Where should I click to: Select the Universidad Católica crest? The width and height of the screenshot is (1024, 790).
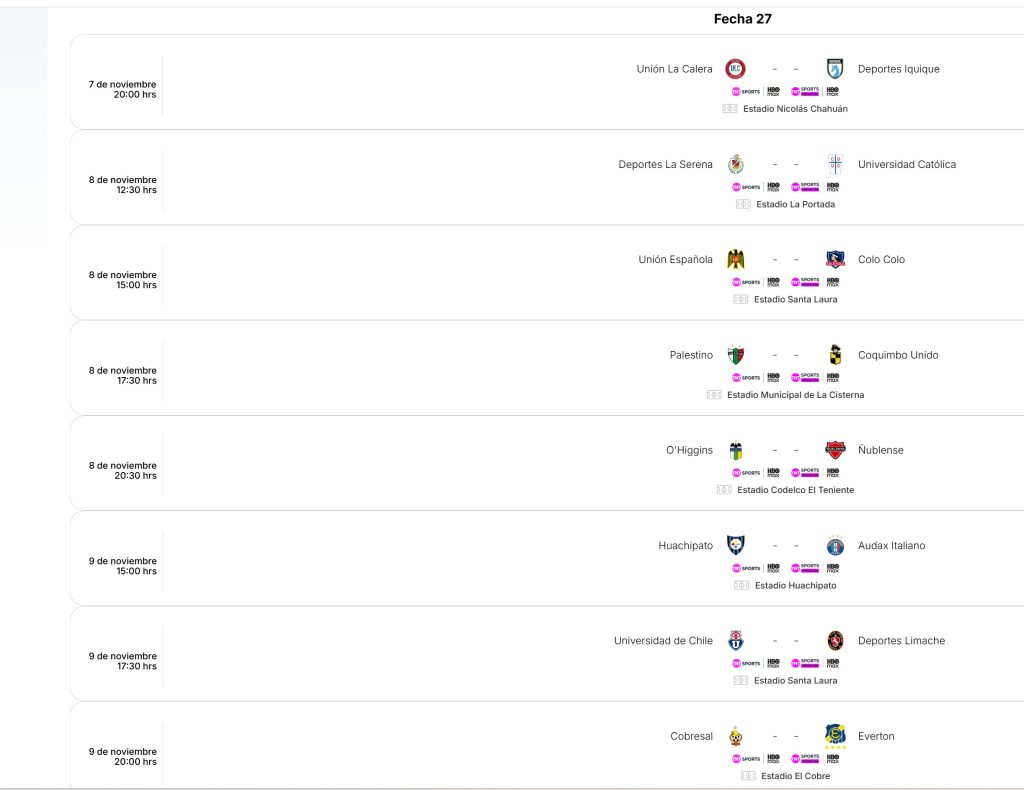click(x=835, y=164)
